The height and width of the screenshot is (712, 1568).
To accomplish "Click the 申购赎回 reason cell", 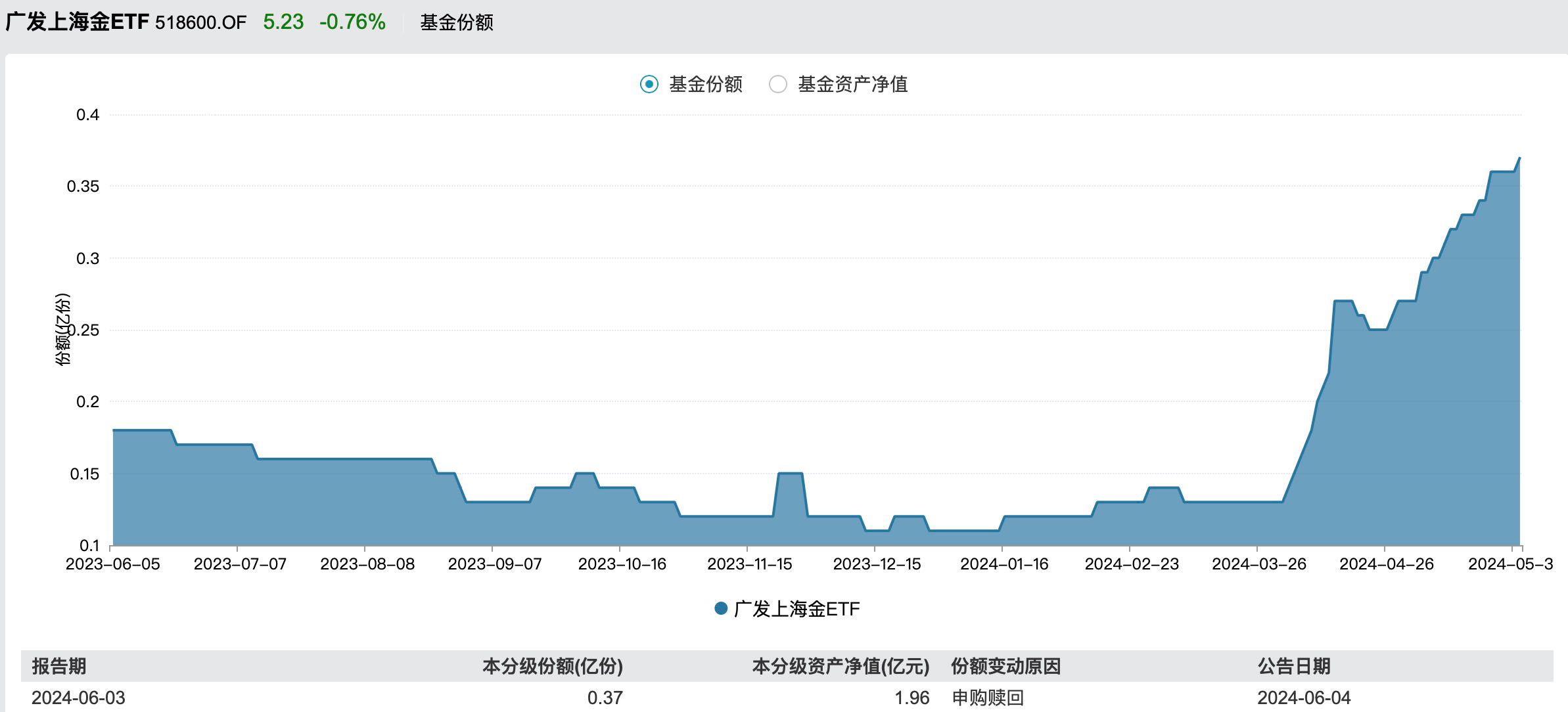I will (x=988, y=698).
